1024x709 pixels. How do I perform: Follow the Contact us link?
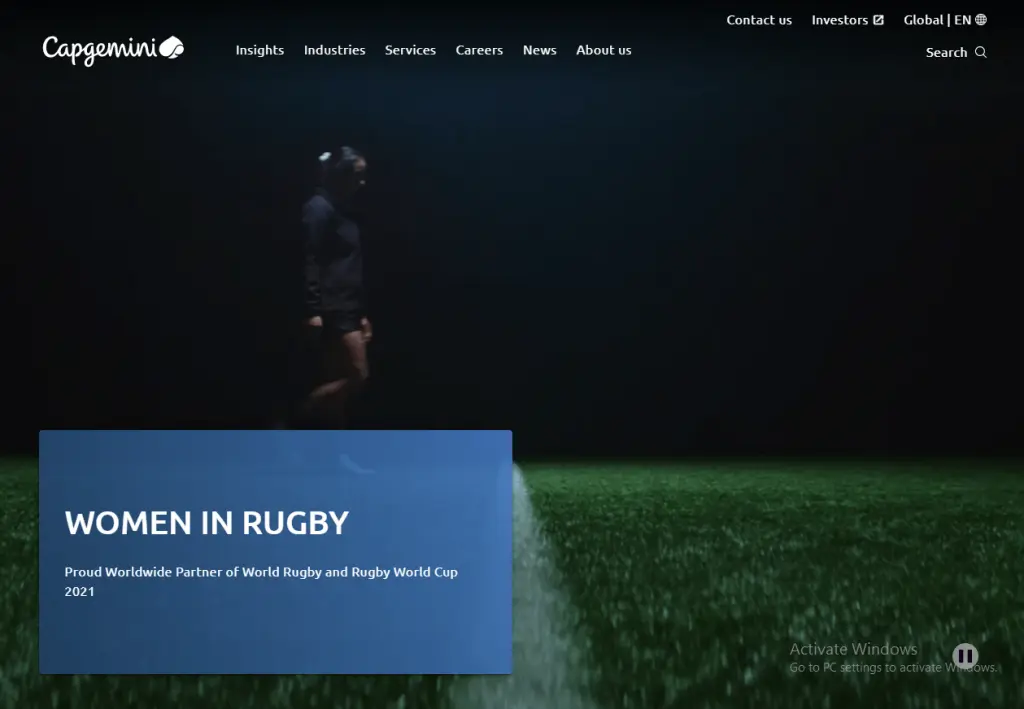759,20
